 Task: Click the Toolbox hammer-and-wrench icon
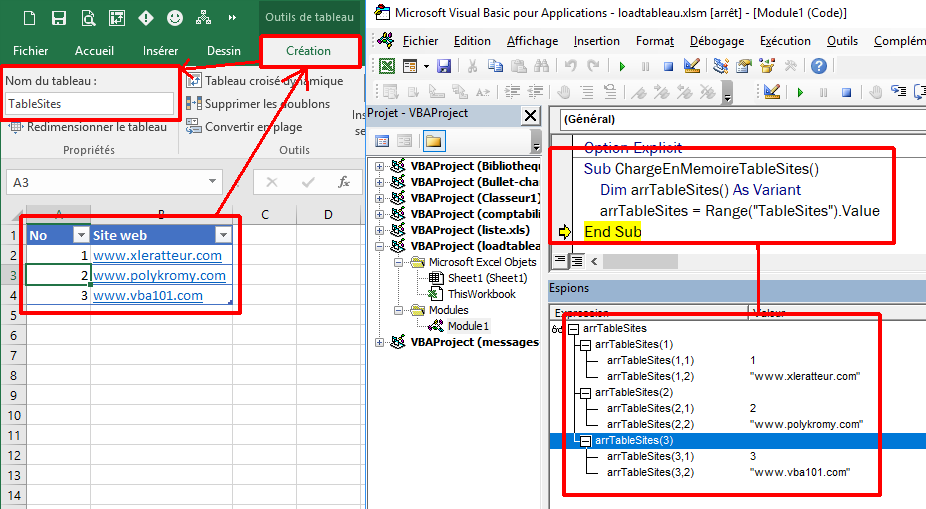tap(790, 66)
